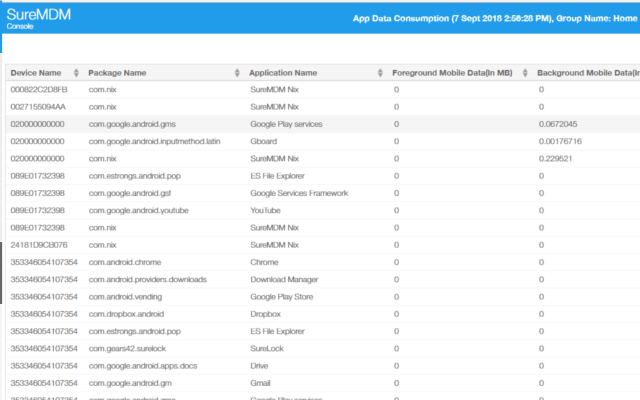Screen dimensions: 640x400
Task: Click com.google.android.gm package cell
Action: (x=130, y=383)
